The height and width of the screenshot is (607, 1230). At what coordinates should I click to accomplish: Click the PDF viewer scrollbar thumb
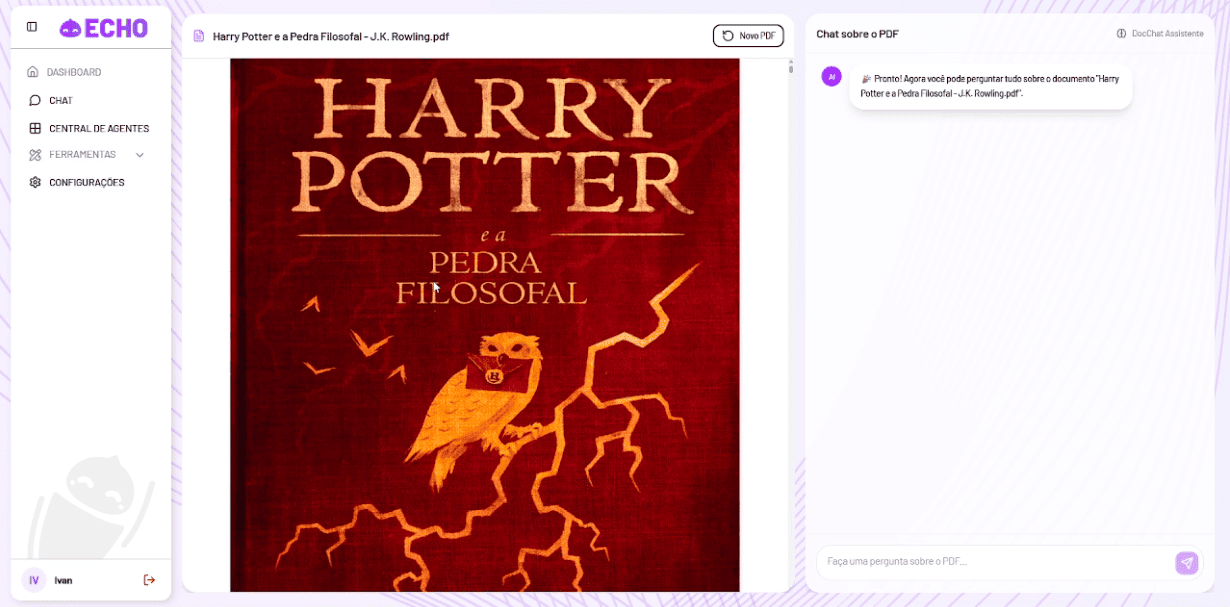[x=790, y=68]
